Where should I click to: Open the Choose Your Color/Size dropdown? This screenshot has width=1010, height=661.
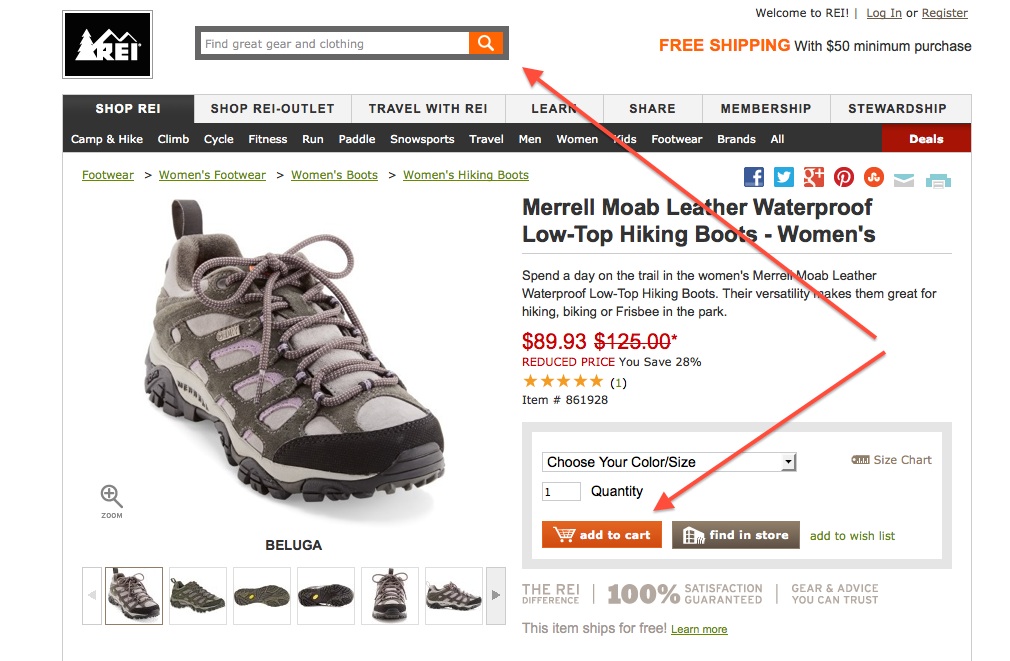point(669,461)
